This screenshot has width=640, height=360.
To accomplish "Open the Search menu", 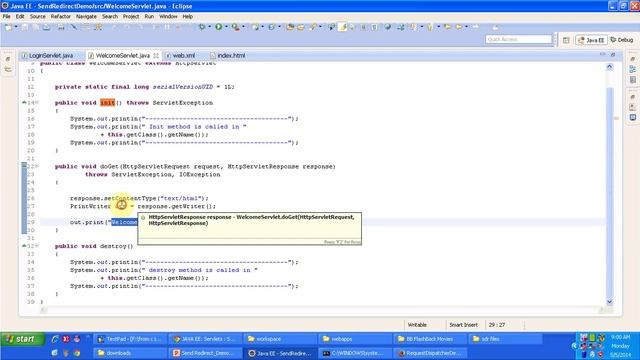I will [110, 16].
